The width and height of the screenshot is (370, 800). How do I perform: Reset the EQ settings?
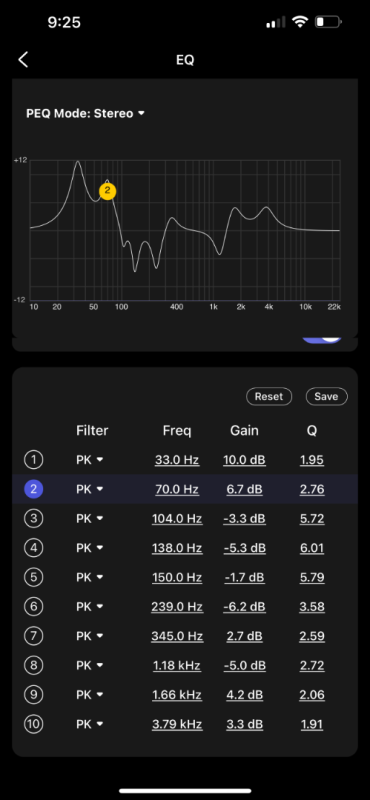click(x=269, y=396)
